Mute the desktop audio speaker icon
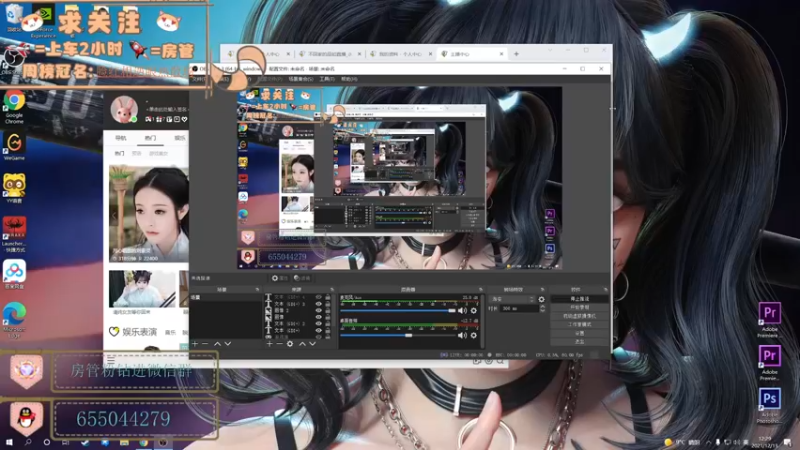This screenshot has width=800, height=450. [462, 335]
